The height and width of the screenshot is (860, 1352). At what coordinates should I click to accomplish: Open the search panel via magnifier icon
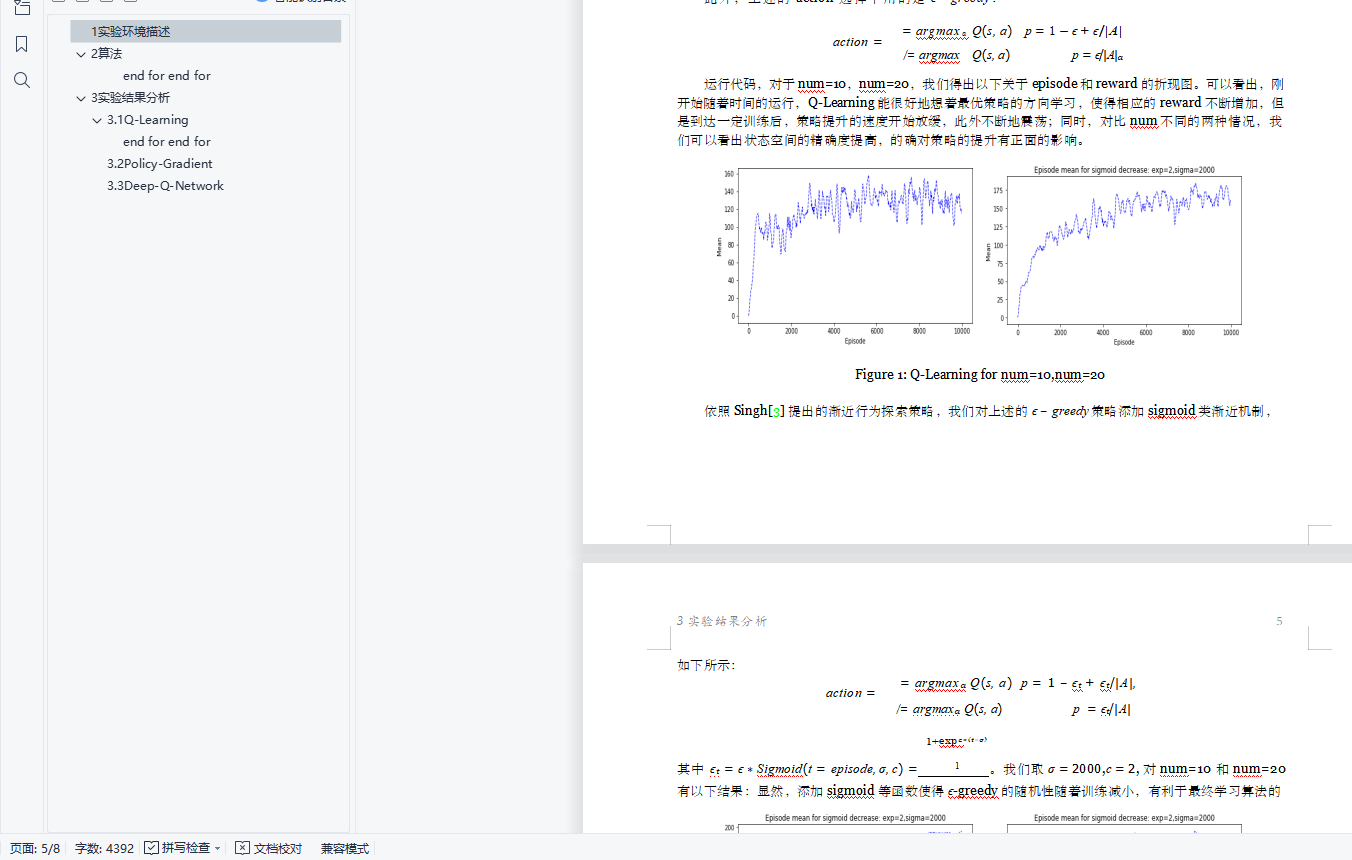click(x=22, y=80)
